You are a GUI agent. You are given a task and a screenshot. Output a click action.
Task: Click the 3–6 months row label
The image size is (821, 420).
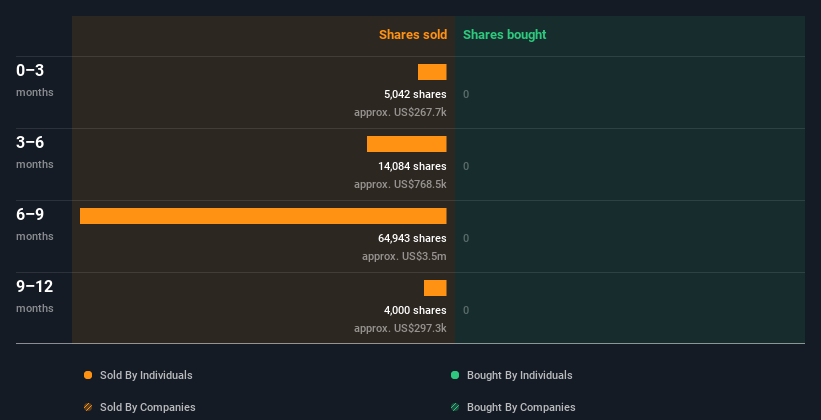pos(35,152)
